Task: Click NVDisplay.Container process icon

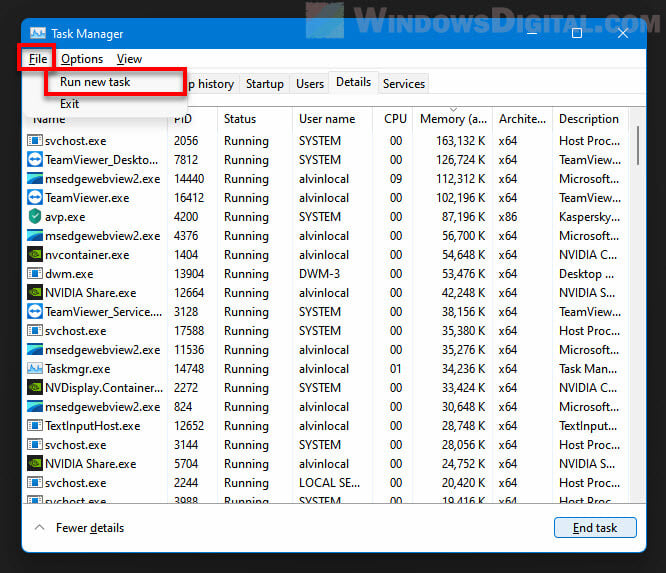Action: tap(35, 387)
